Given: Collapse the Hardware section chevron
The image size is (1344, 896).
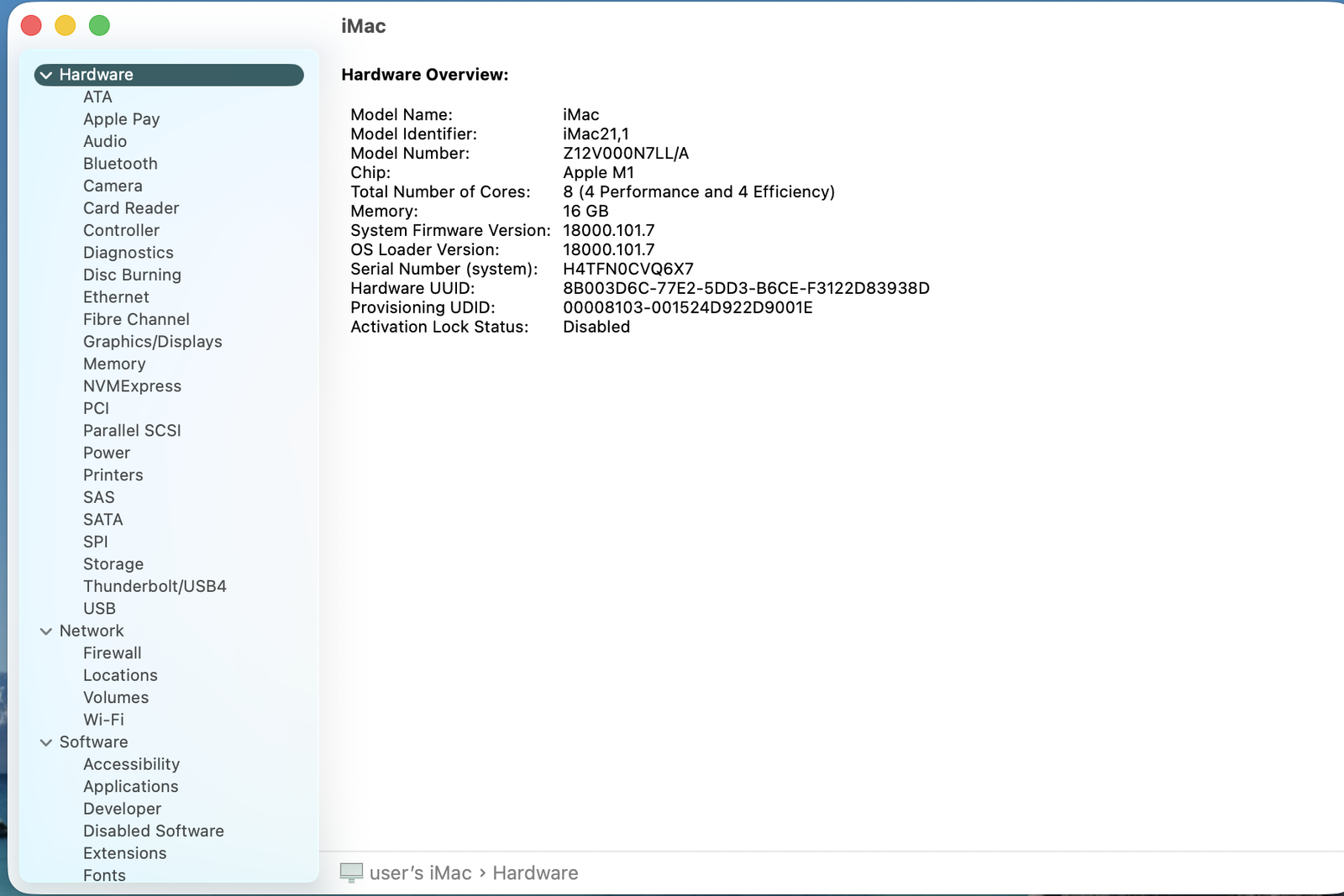Looking at the screenshot, I should tap(46, 76).
